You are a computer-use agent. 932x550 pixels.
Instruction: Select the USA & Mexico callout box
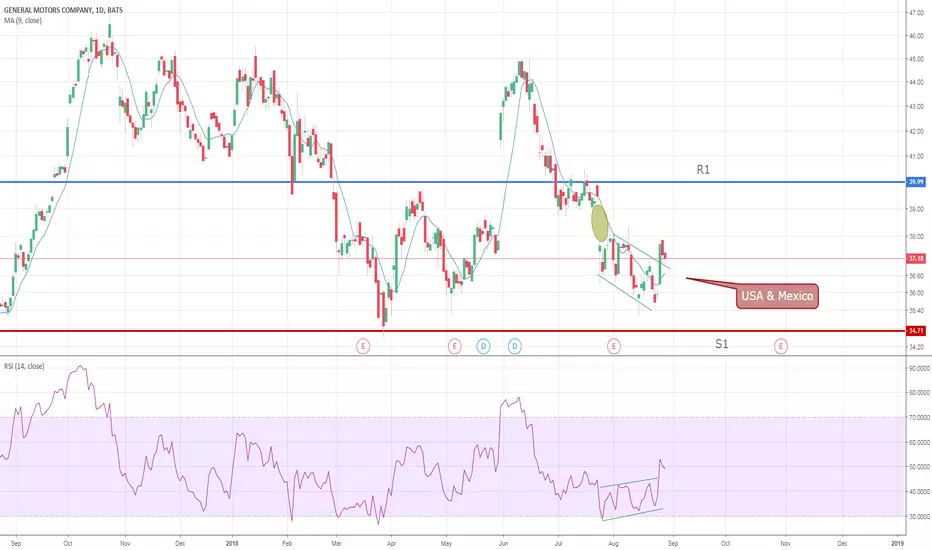tap(777, 296)
